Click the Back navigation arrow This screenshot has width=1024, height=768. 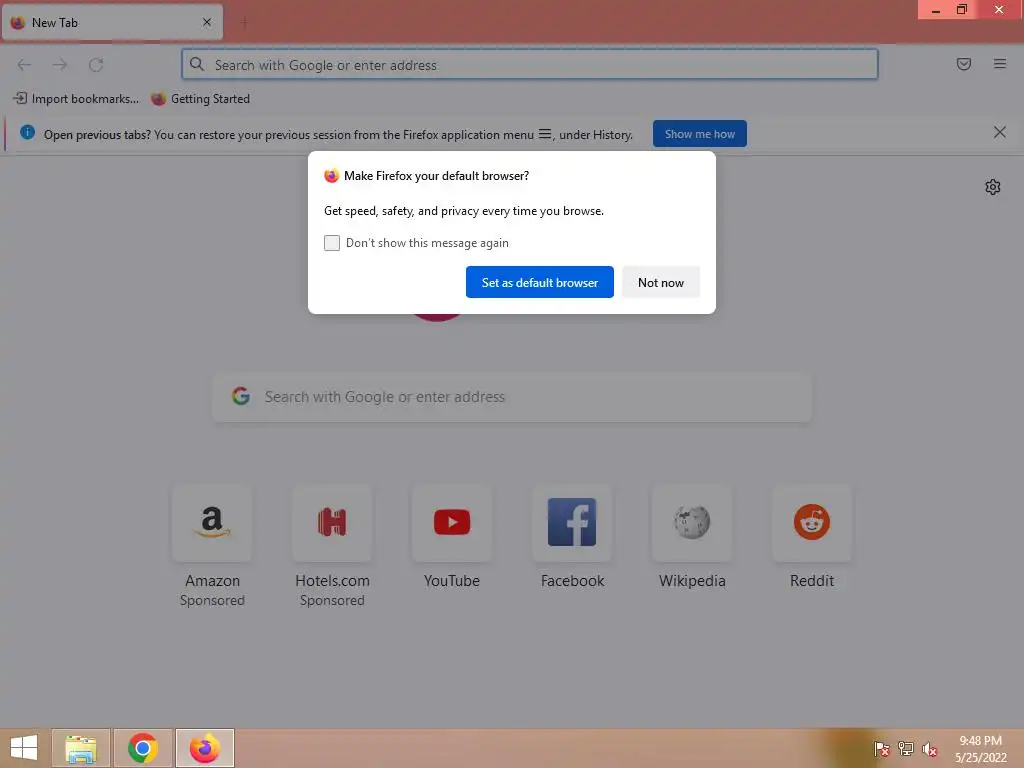(24, 65)
